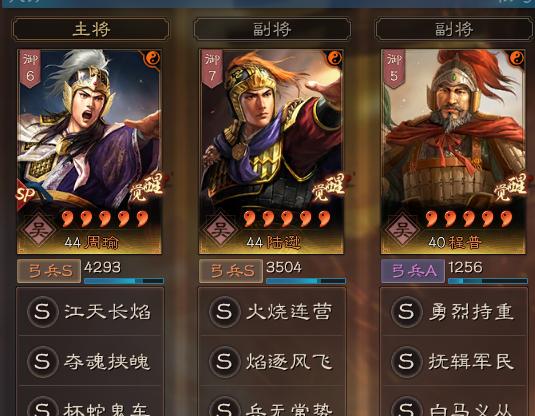The width and height of the screenshot is (535, 416).
Task: Open Cheng Pu (程普) general card portrait
Action: coord(453,152)
